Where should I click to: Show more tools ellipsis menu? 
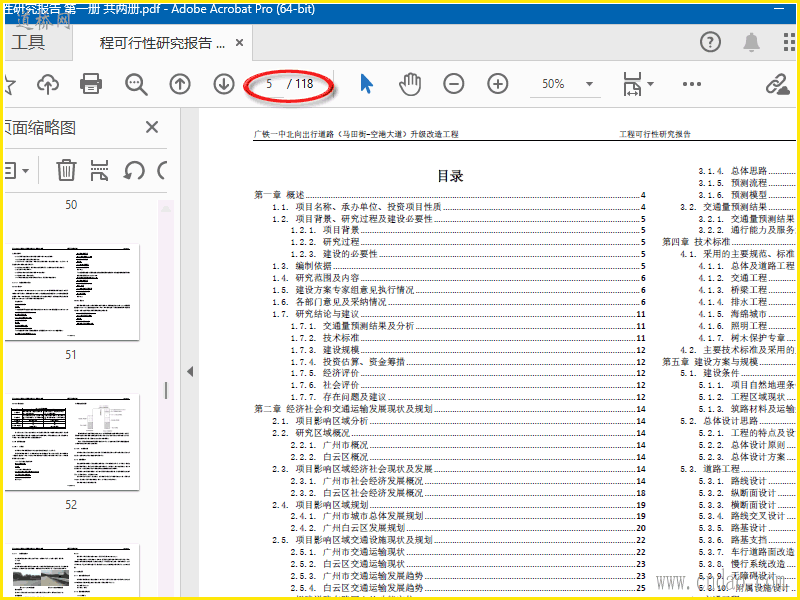691,84
